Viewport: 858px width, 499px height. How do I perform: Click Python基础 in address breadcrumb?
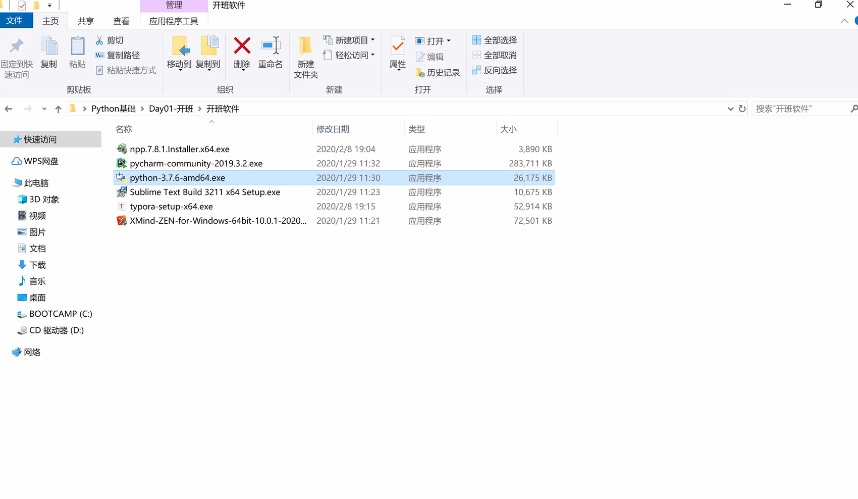113,109
